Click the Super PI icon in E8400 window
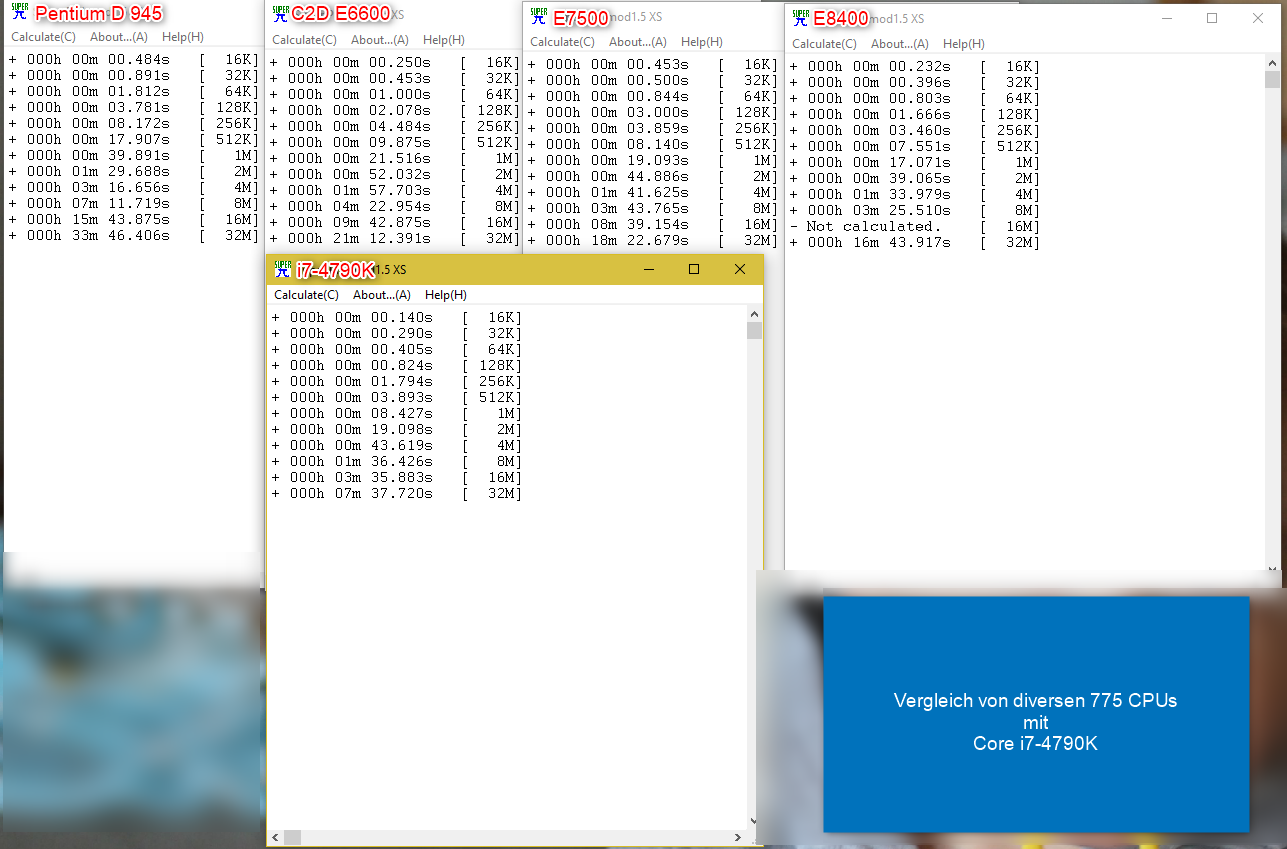 [800, 18]
